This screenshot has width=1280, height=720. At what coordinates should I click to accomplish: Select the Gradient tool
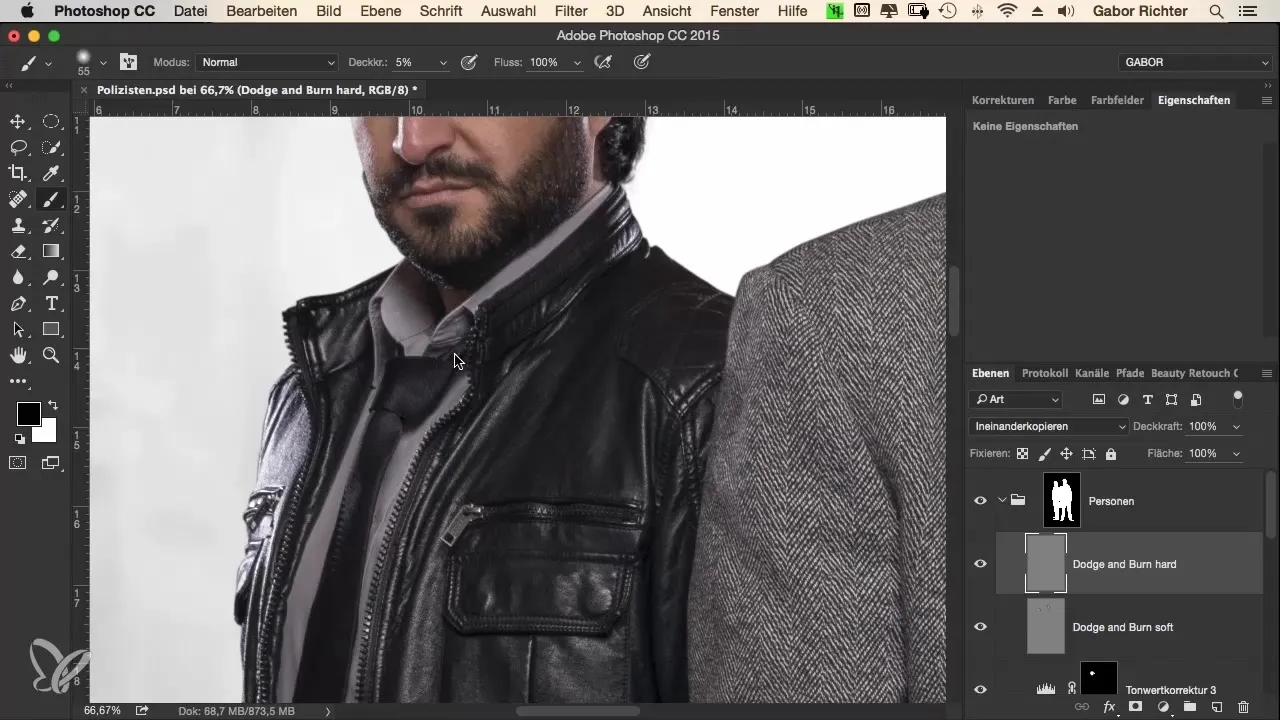(x=51, y=252)
